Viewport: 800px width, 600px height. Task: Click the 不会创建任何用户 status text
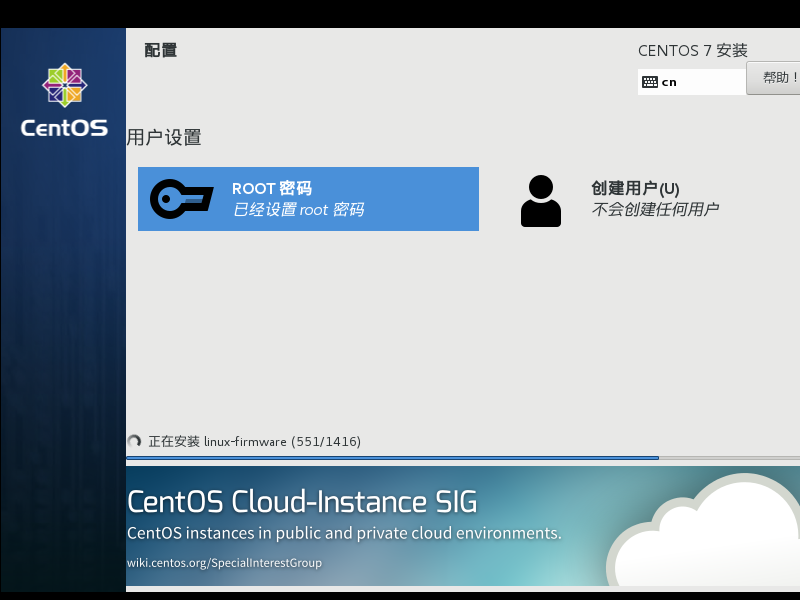pyautogui.click(x=655, y=210)
